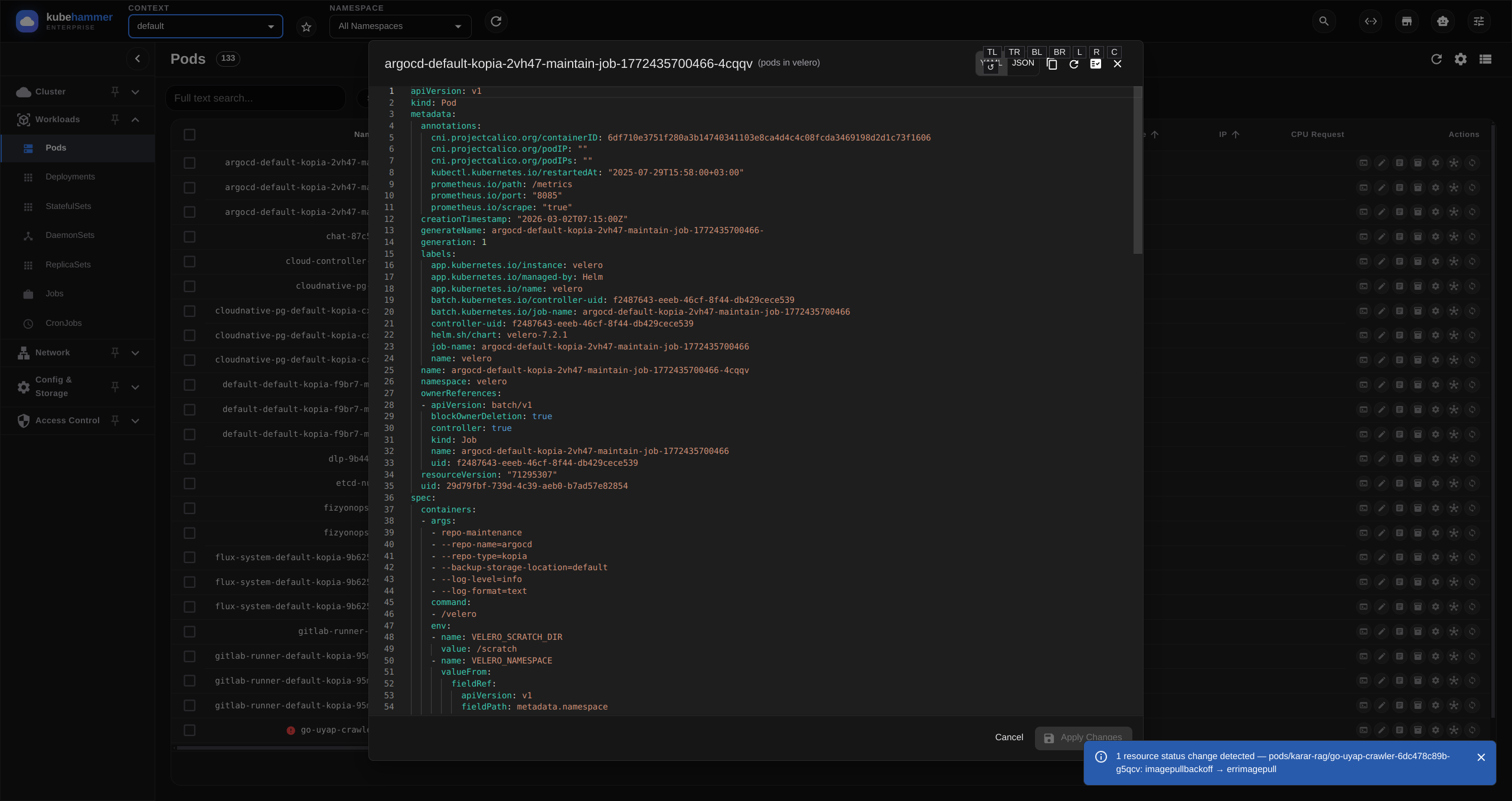Pin the Network sidebar section
Image resolution: width=1512 pixels, height=801 pixels.
(115, 352)
